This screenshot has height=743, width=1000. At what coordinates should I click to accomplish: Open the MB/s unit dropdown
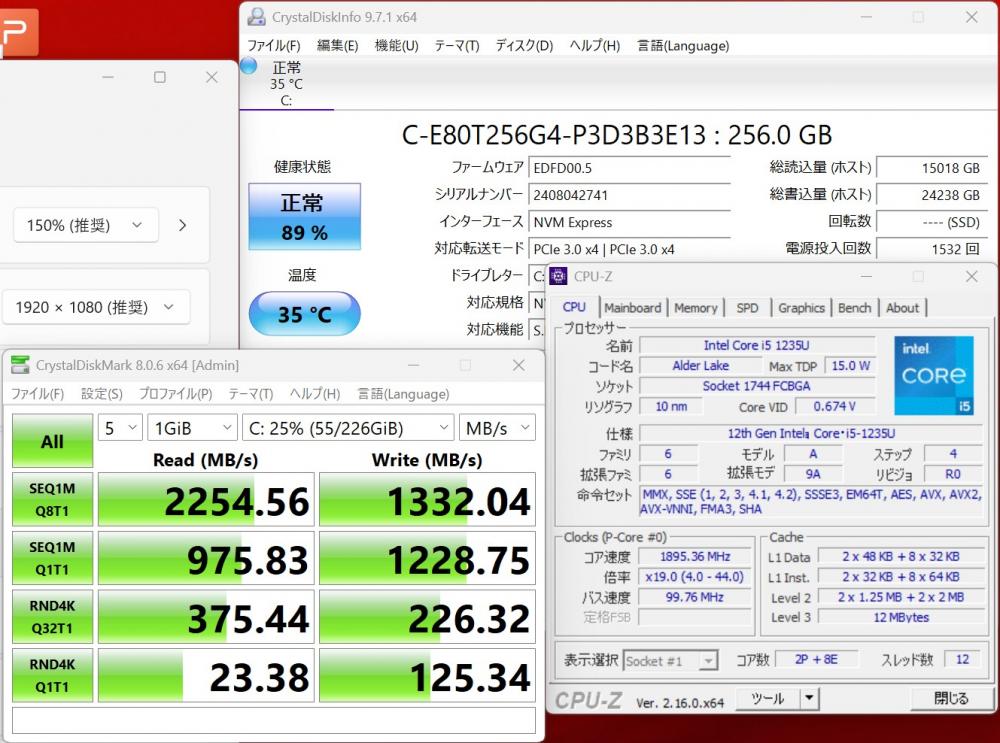click(497, 428)
